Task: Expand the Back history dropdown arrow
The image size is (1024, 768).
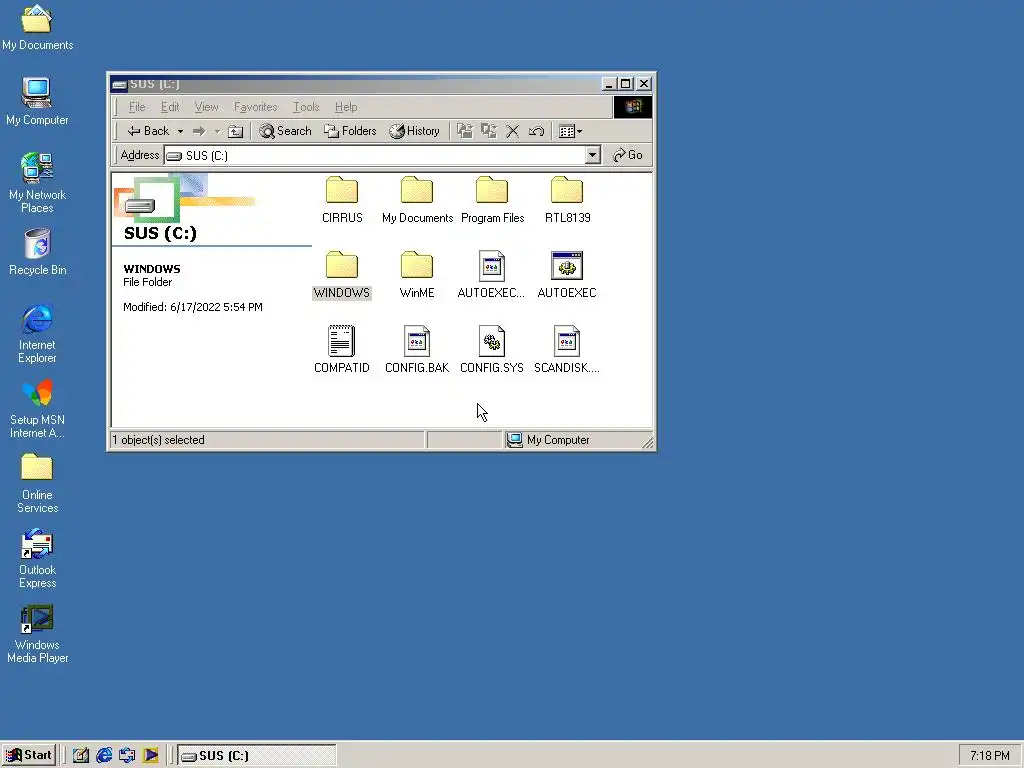Action: click(180, 131)
